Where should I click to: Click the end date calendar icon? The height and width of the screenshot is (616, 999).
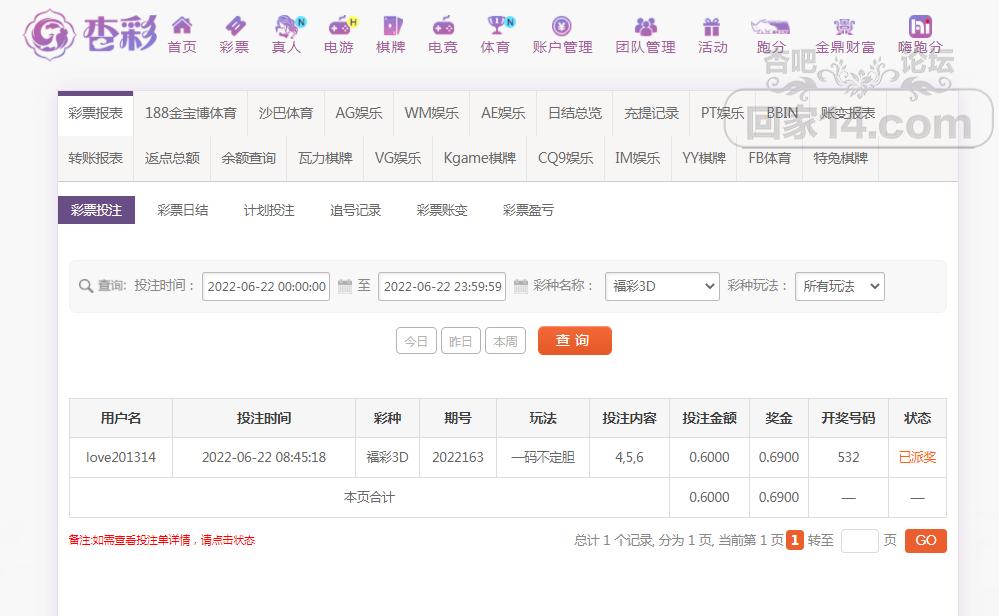tap(521, 286)
